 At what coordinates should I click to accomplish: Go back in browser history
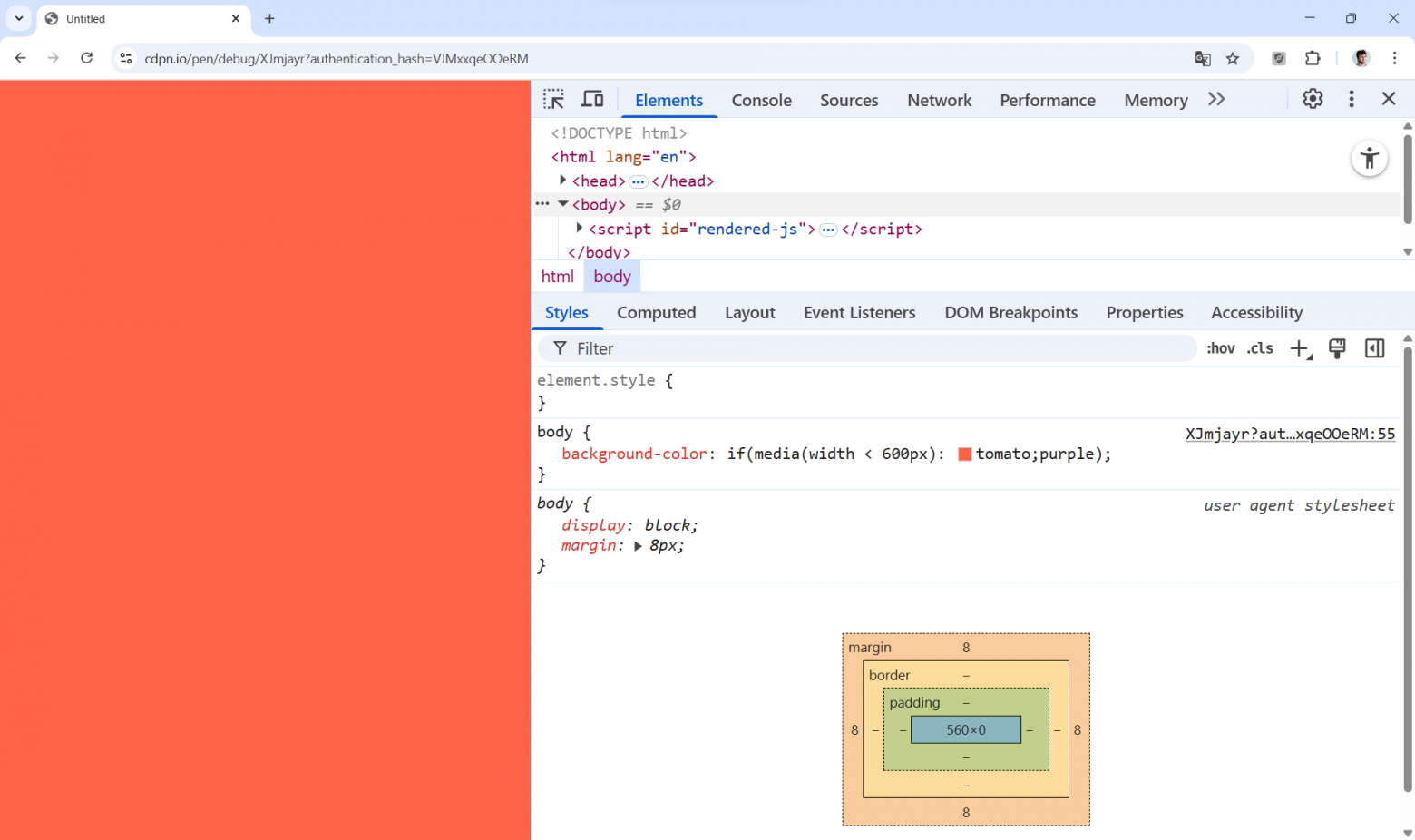point(21,58)
